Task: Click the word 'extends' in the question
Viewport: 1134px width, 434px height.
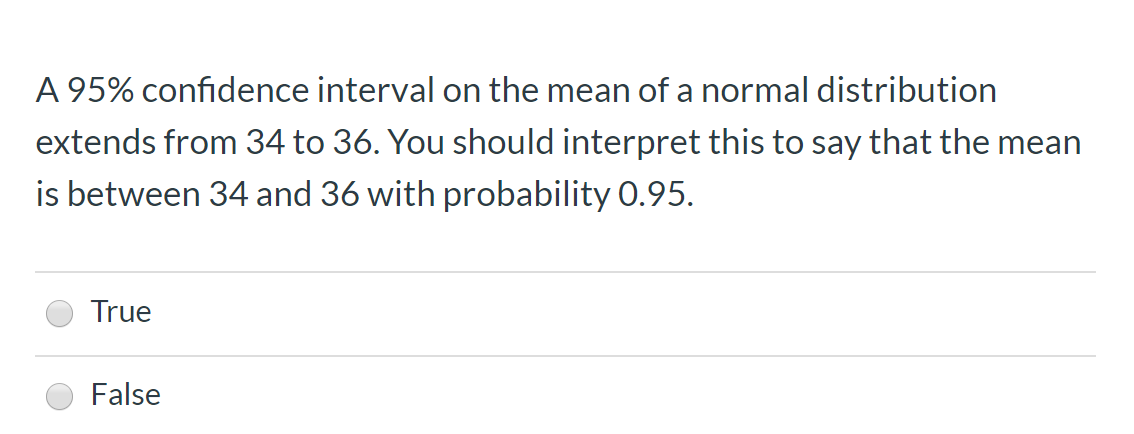Action: click(95, 142)
